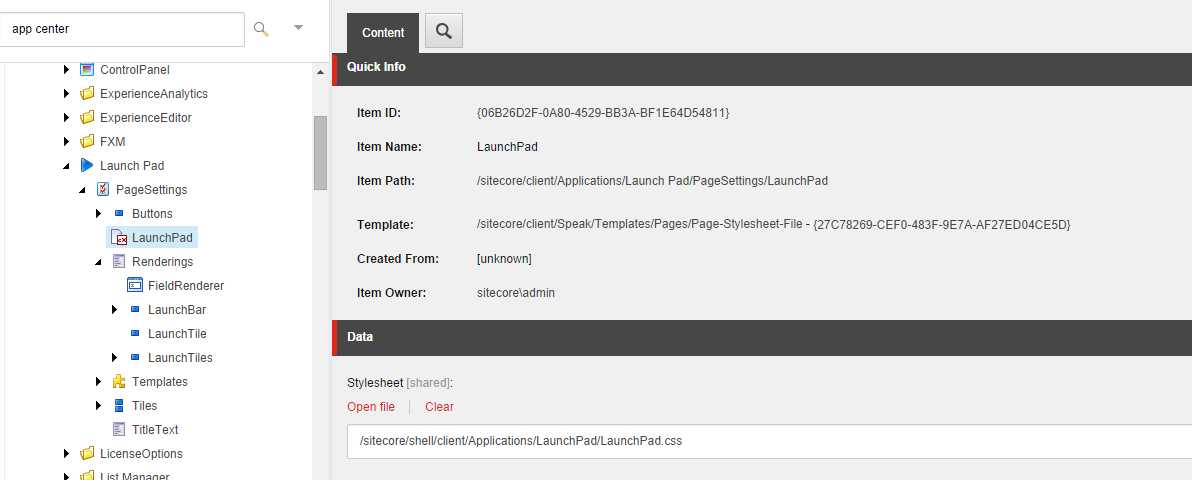Click the Templates puzzle-piece icon

point(119,381)
